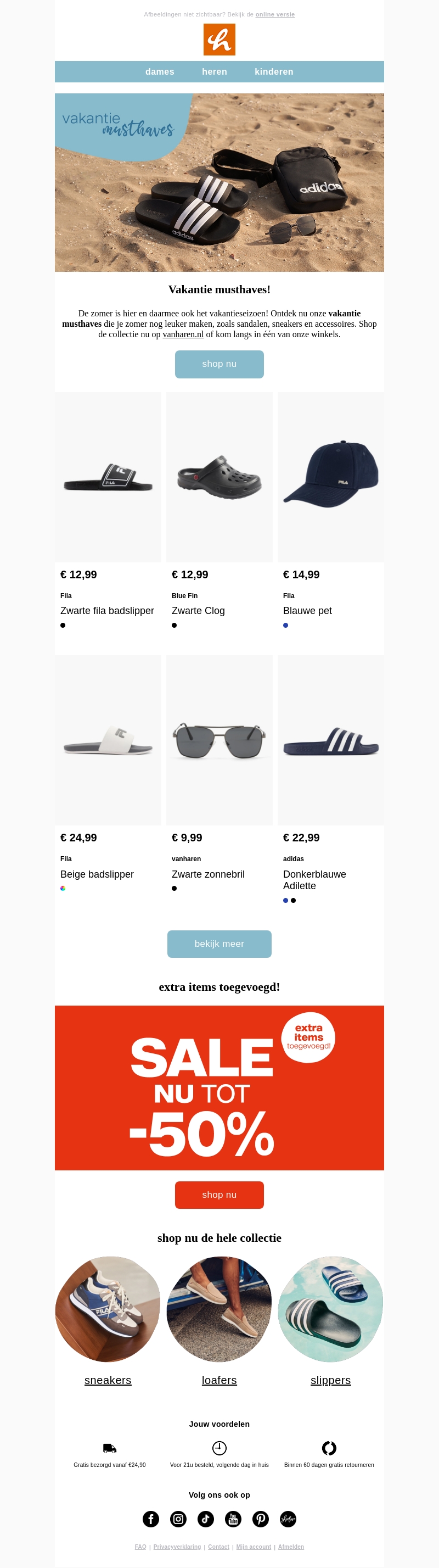
Task: Go to the heren menu item
Action: pos(215,72)
